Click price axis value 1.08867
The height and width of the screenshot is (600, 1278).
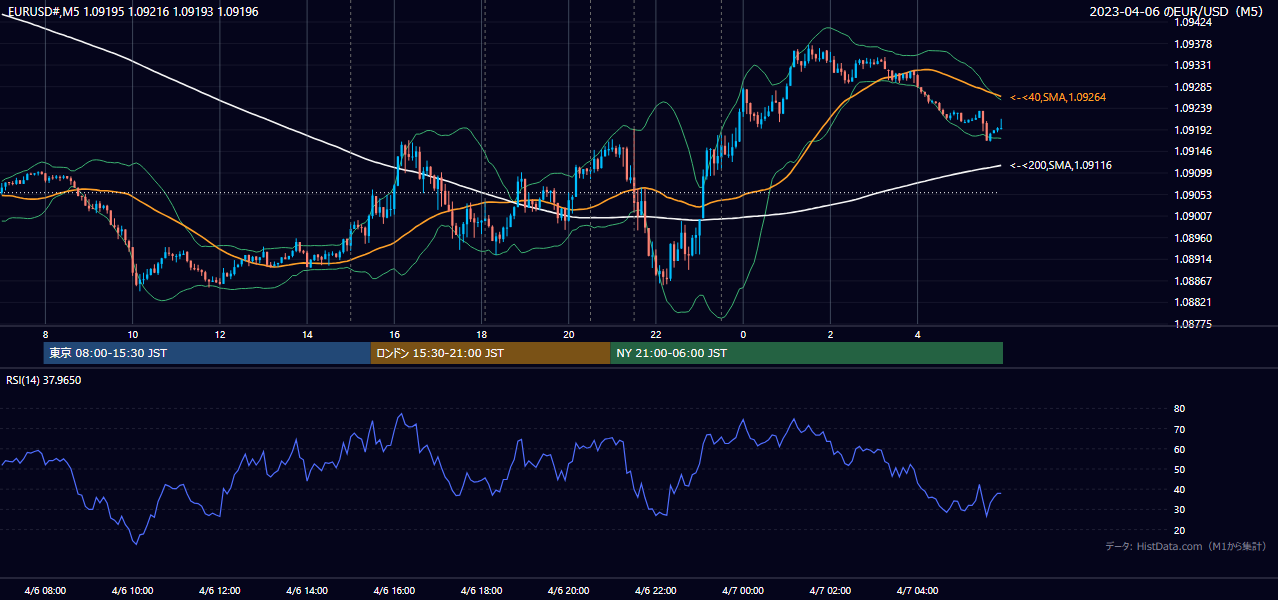click(x=1193, y=281)
